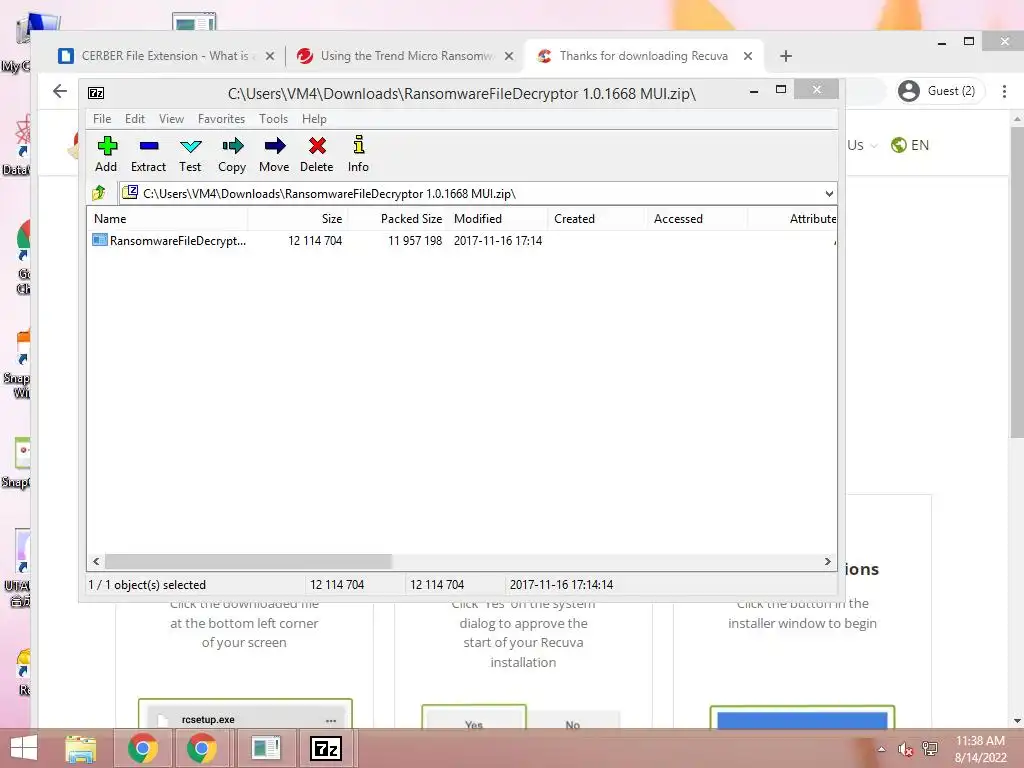
Task: Close the Recuva download tab
Action: pos(748,56)
